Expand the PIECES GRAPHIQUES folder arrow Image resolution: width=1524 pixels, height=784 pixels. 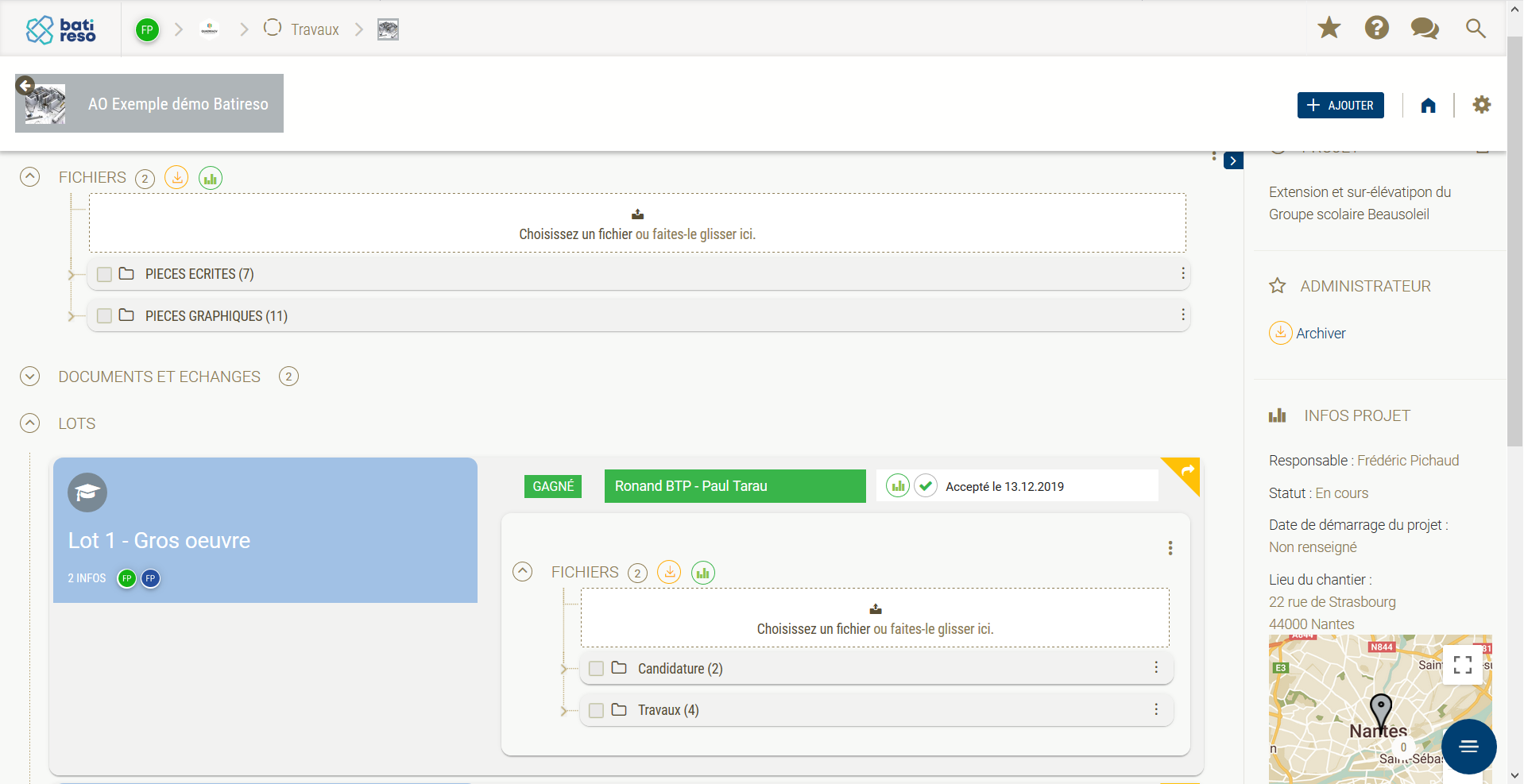coord(72,316)
